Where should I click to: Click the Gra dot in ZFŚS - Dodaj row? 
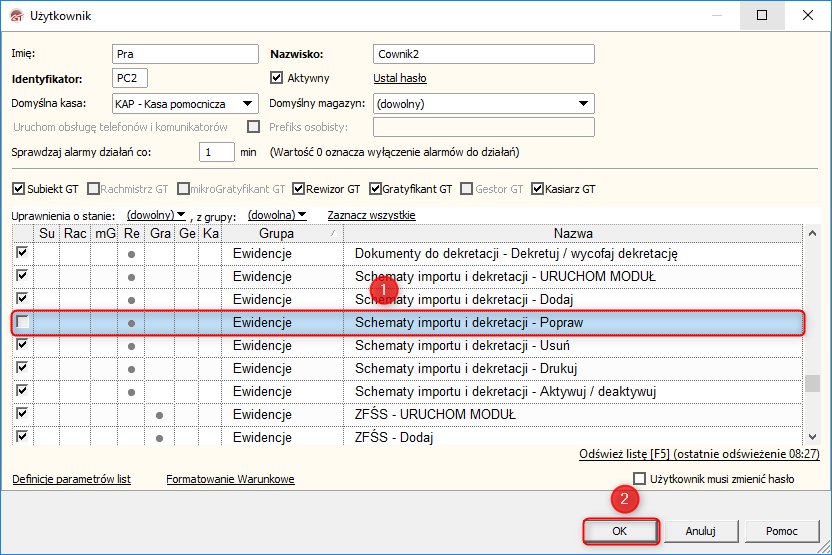[160, 437]
